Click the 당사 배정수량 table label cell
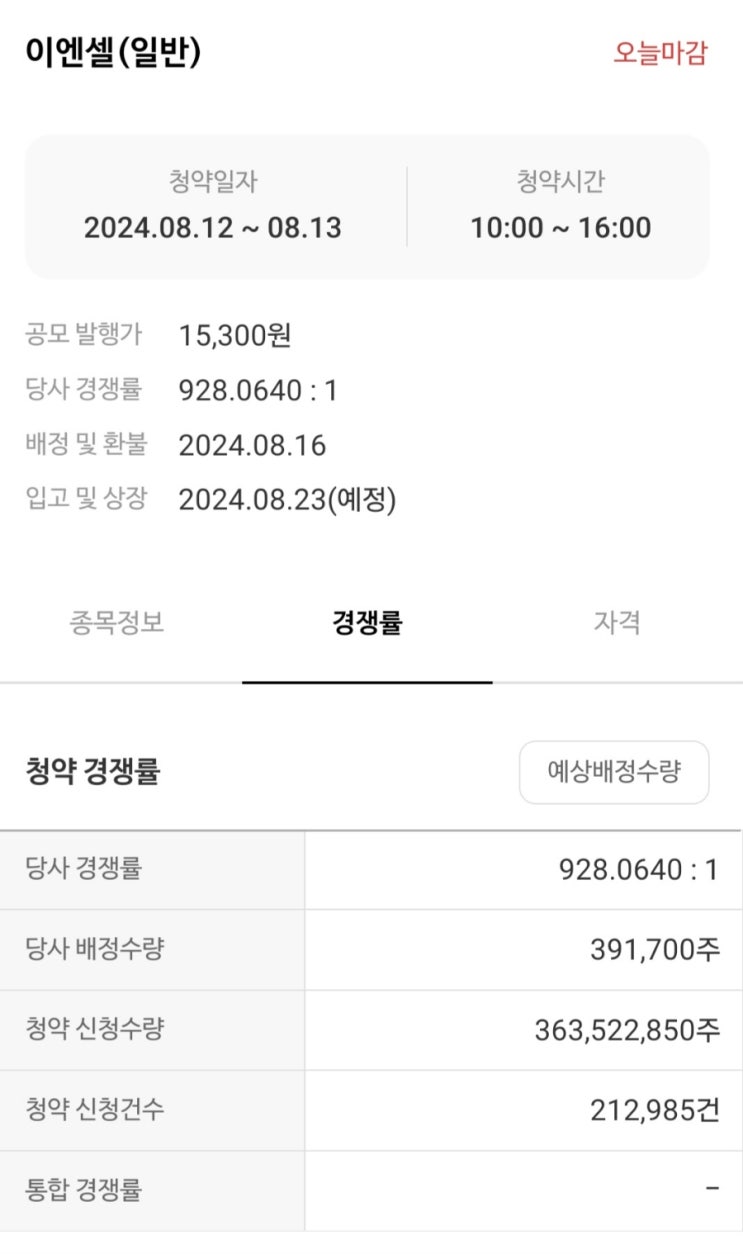Screen dimensions: 743x1254 (152, 949)
